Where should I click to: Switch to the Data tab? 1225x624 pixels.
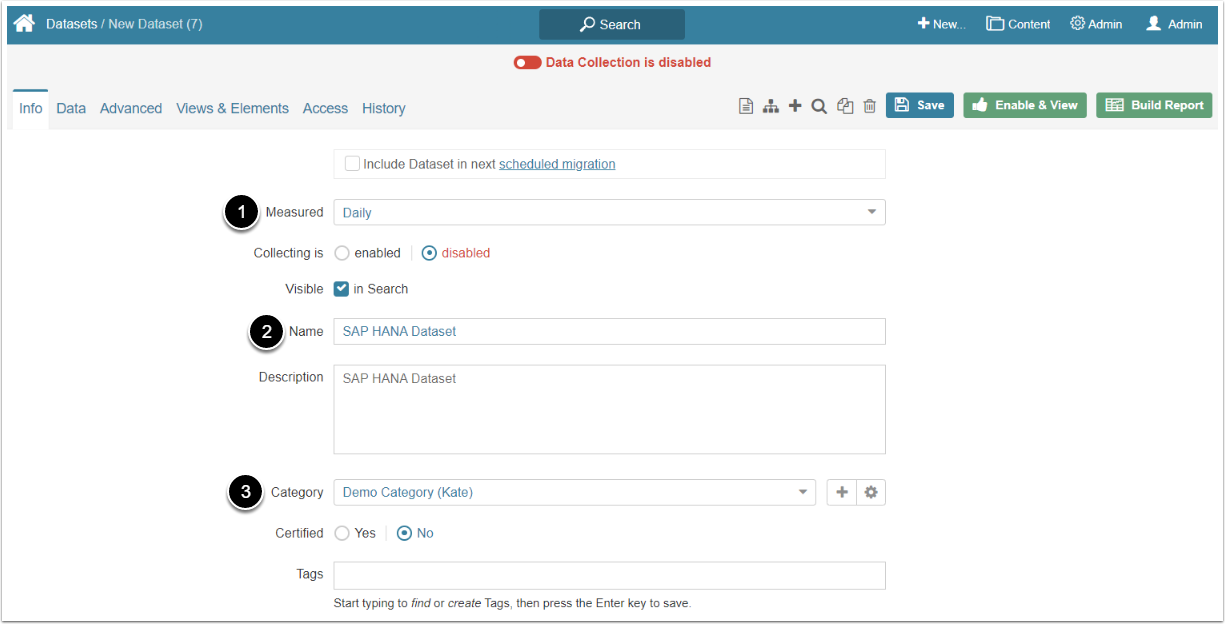(x=71, y=108)
